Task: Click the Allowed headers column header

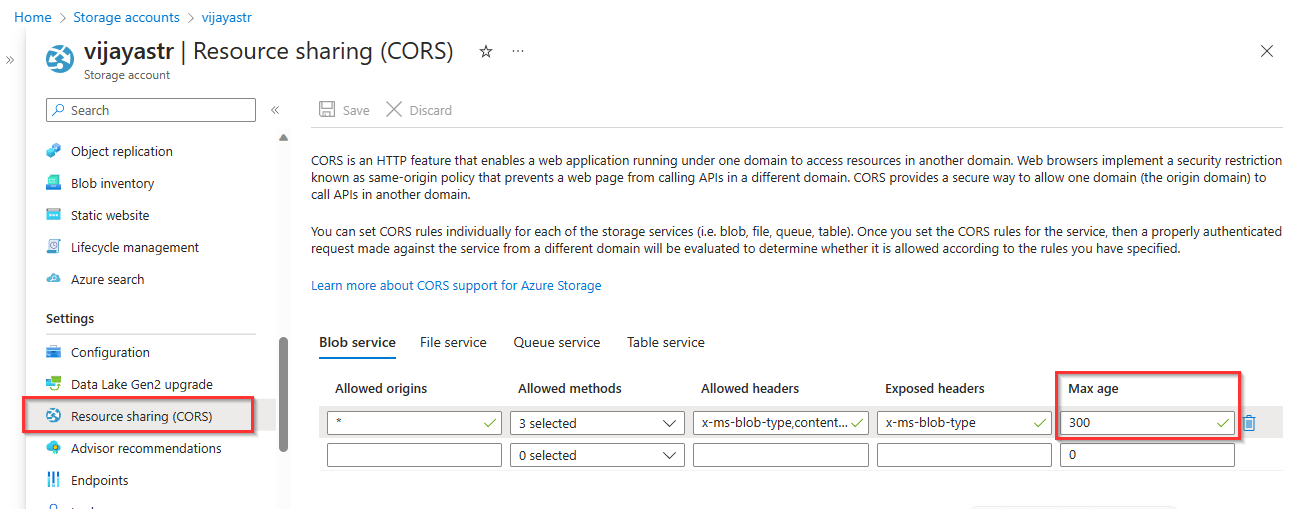Action: (750, 388)
